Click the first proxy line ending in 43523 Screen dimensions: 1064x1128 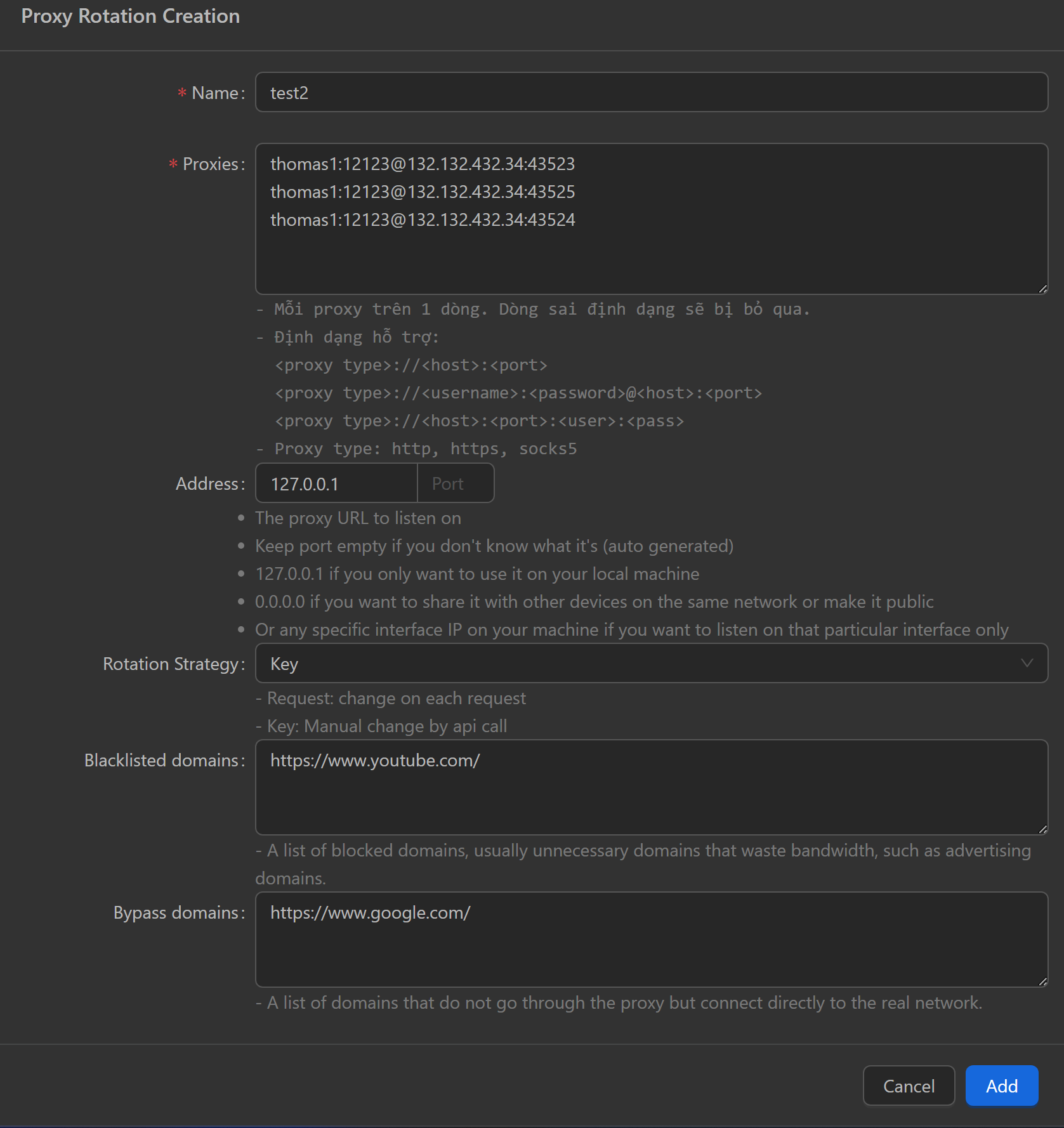click(423, 164)
